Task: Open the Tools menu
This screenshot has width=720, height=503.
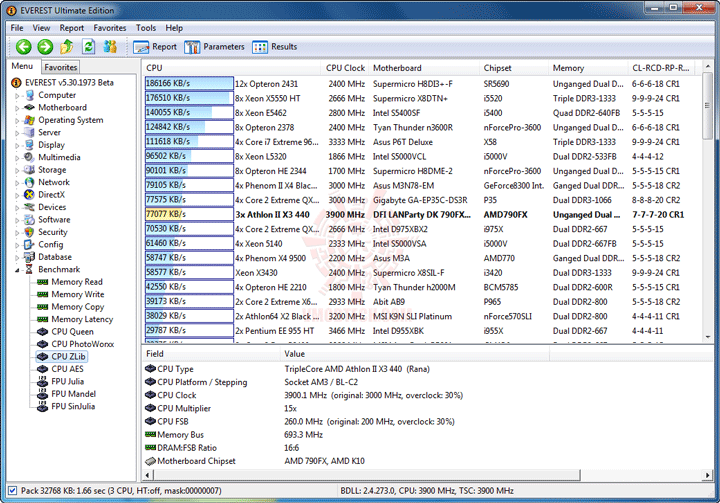Action: [x=146, y=28]
